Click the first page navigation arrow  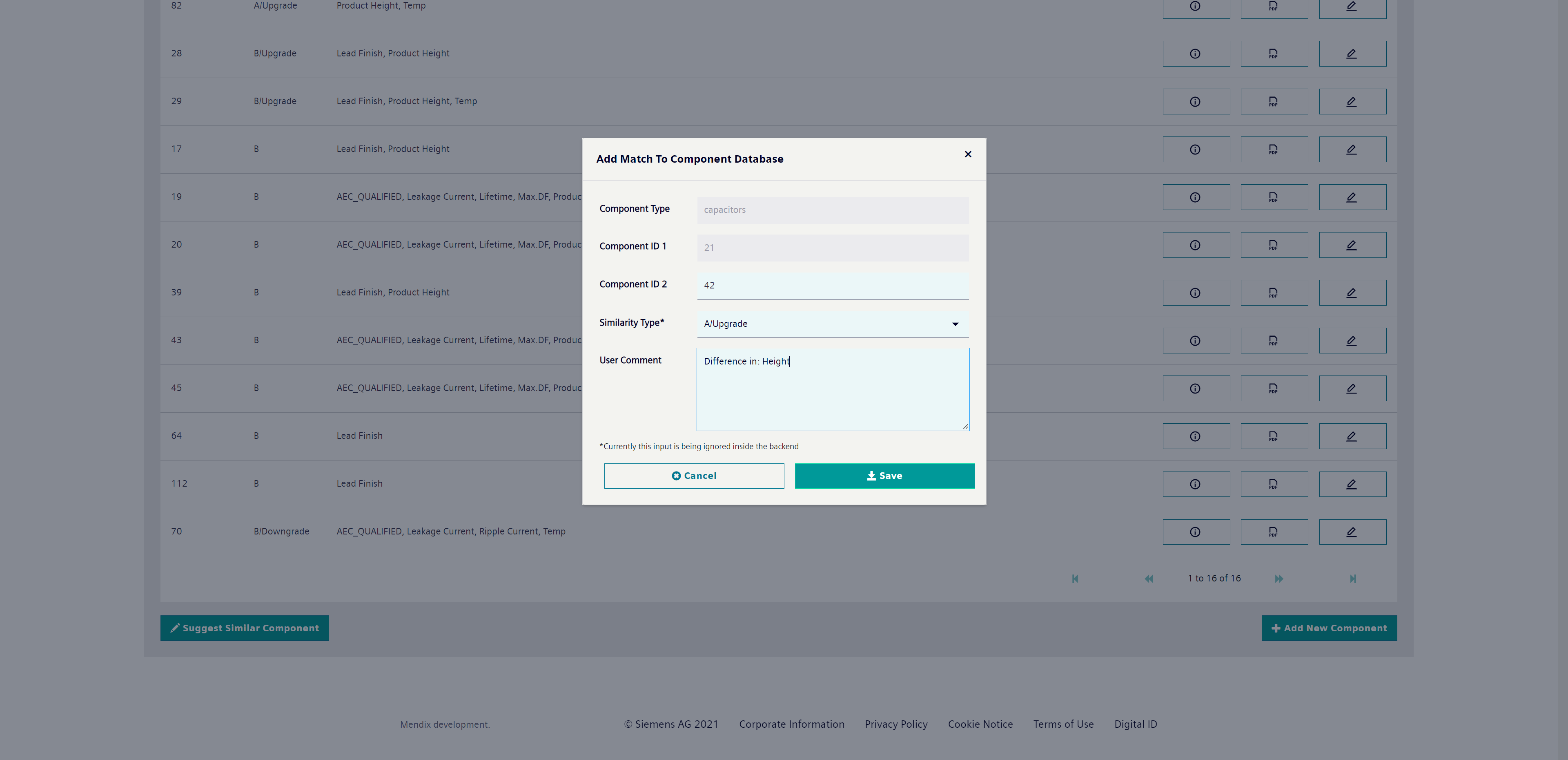1075,578
